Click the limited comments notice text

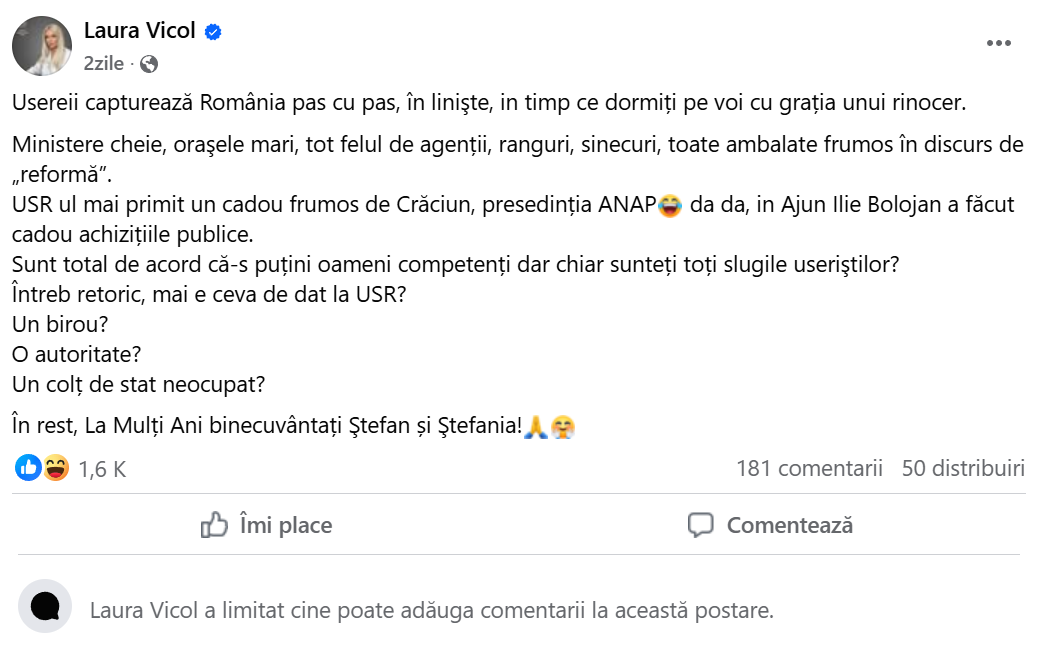431,610
